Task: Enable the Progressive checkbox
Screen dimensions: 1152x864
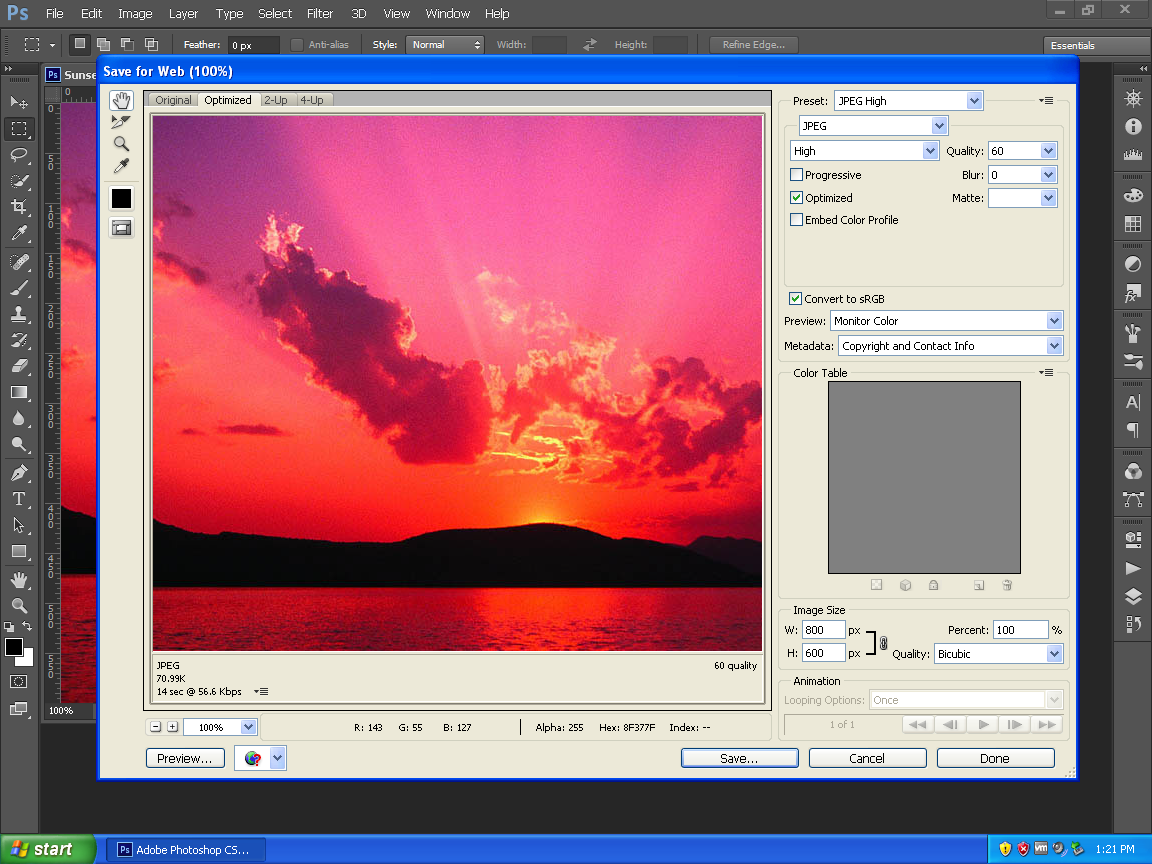Action: 797,175
